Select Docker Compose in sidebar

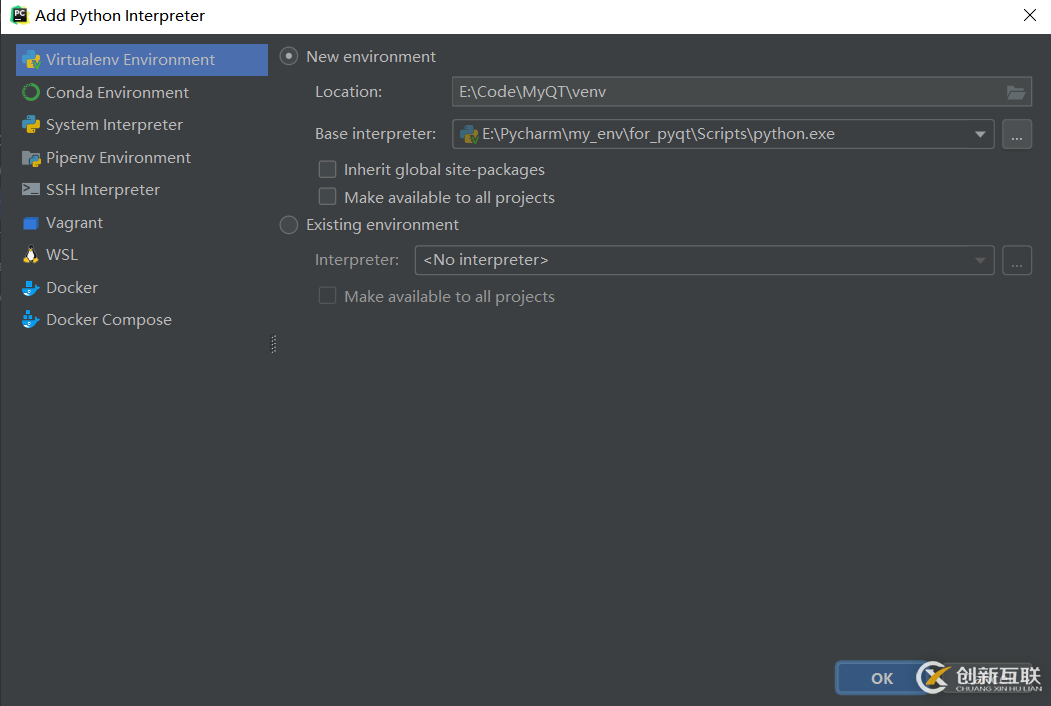pos(141,320)
